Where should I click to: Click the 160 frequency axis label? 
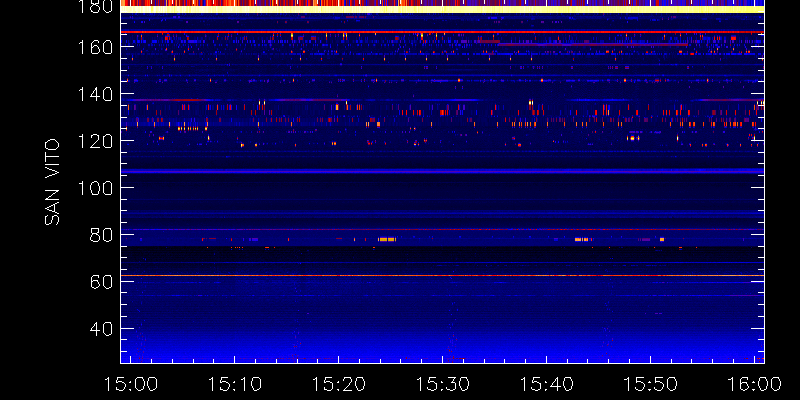(94, 47)
